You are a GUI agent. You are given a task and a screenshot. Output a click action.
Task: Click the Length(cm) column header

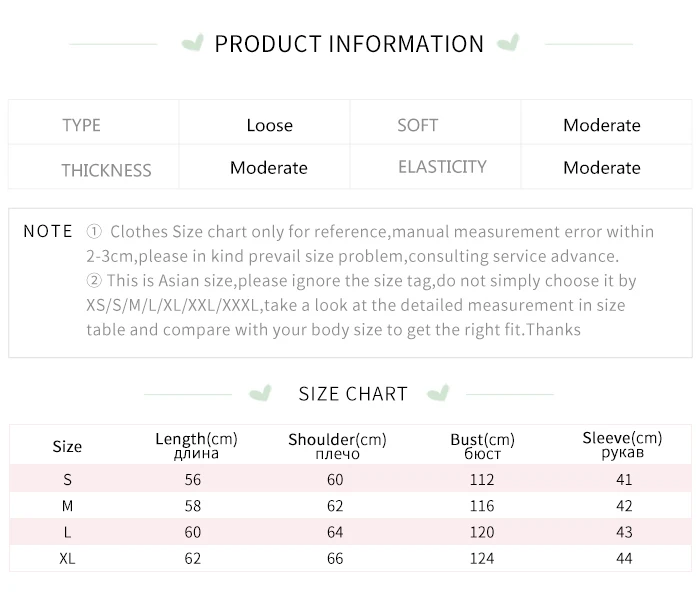[195, 445]
